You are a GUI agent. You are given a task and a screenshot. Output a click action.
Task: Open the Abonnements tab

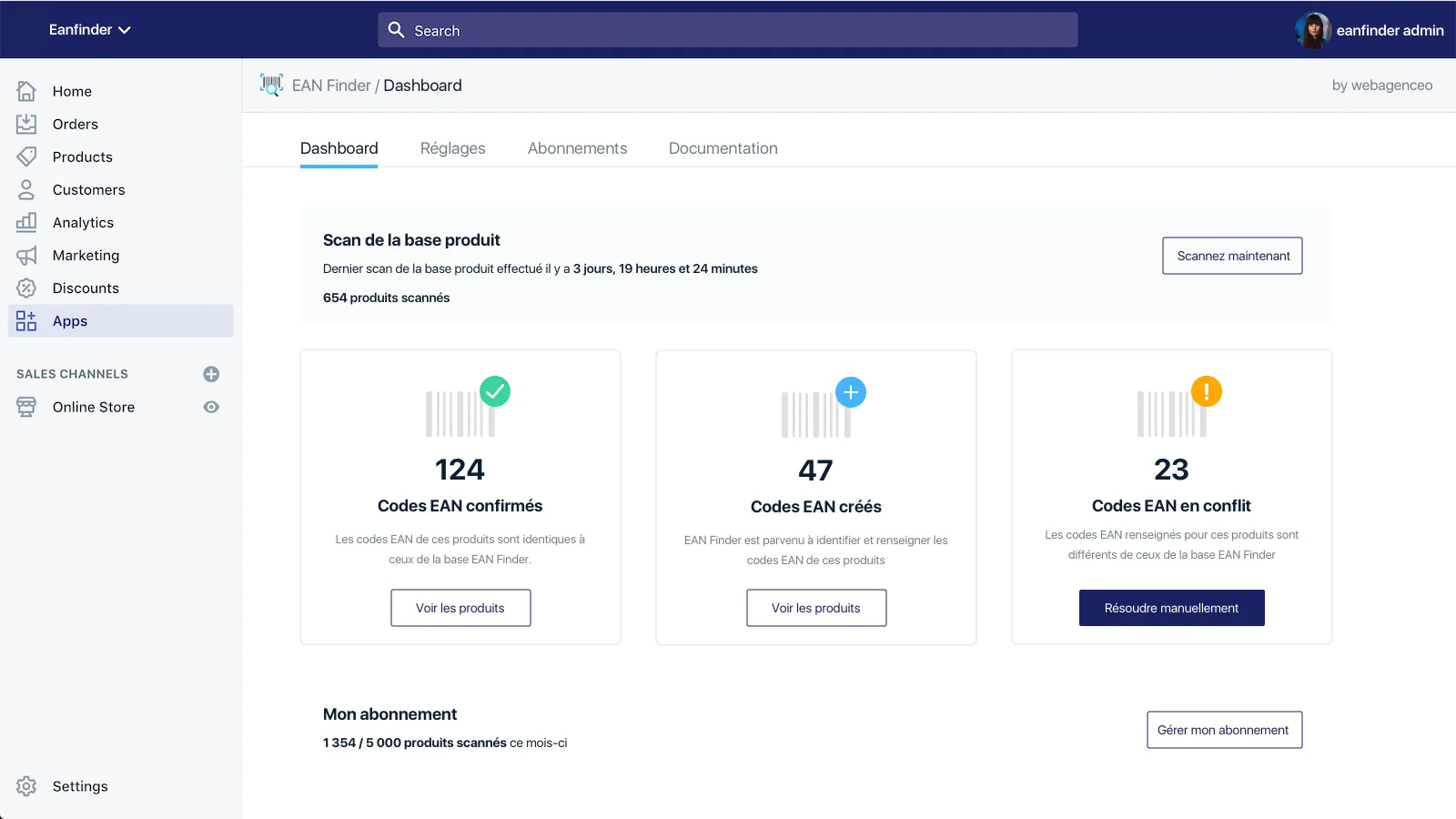[577, 148]
